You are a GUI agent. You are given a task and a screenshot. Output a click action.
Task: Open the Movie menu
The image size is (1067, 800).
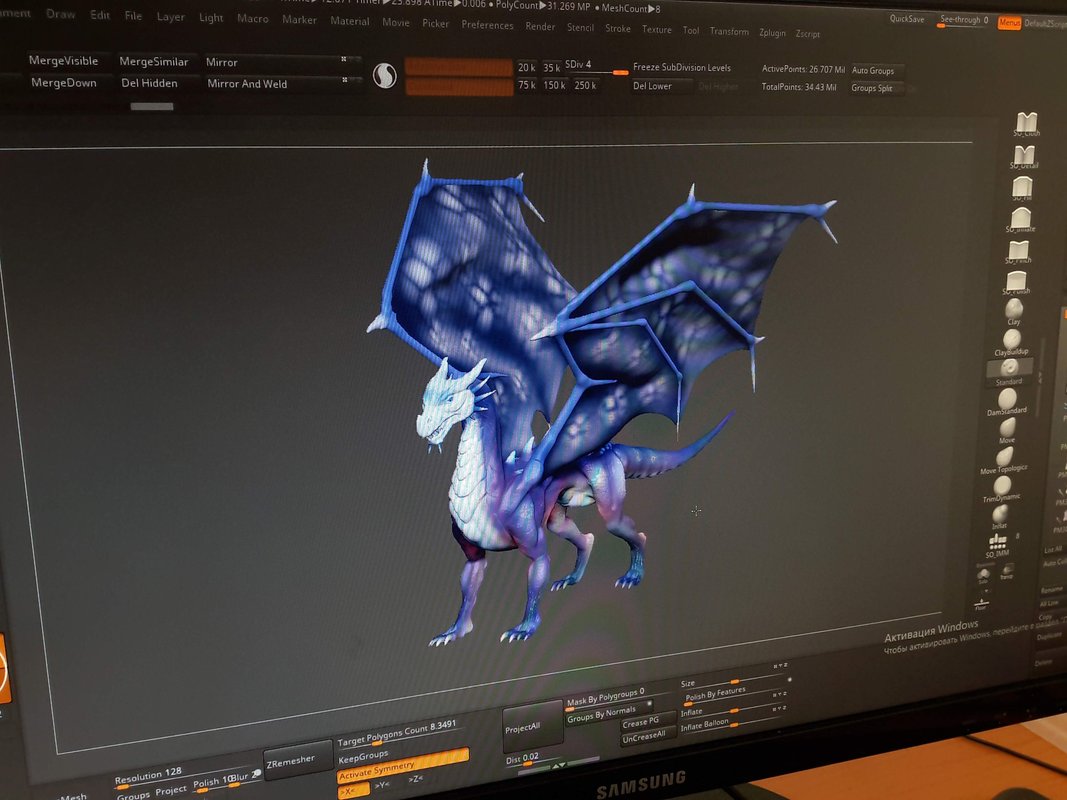[x=395, y=22]
